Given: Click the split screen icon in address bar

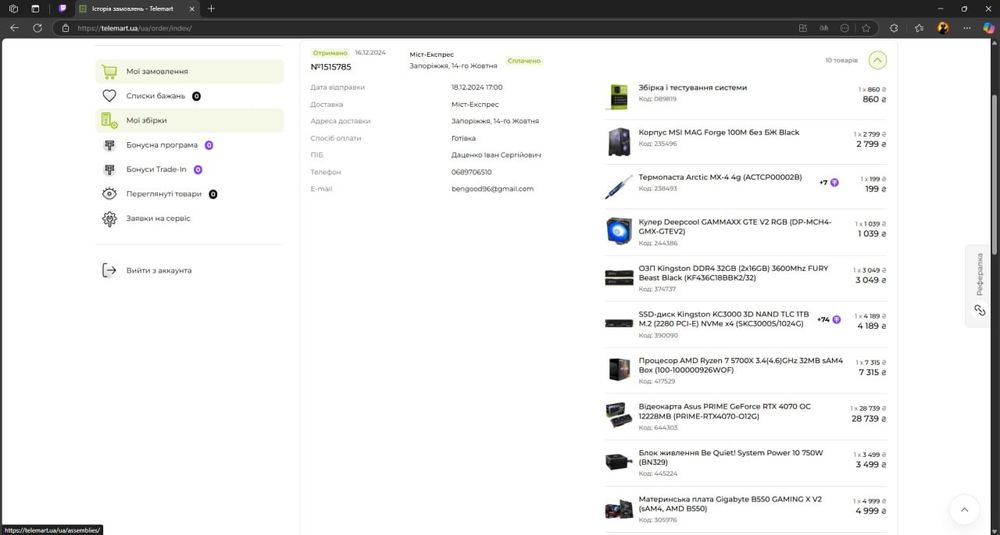Looking at the screenshot, I should pos(803,28).
